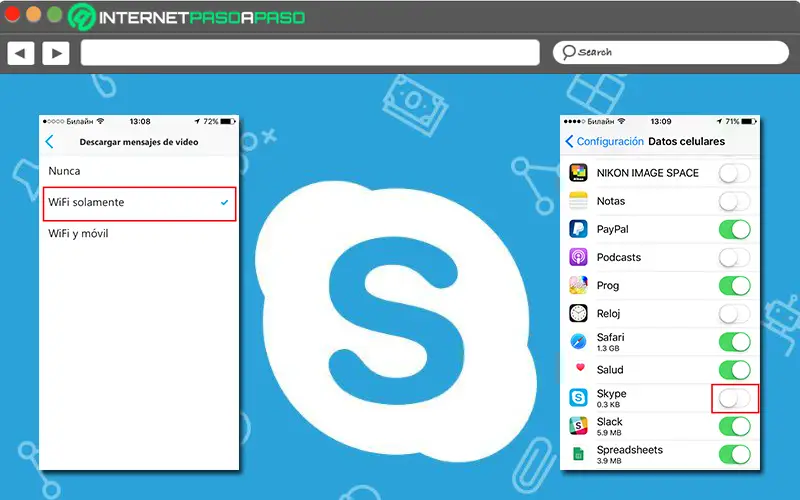Click the InternetPasoaPaso logo
Image resolution: width=800 pixels, height=500 pixels.
187,17
